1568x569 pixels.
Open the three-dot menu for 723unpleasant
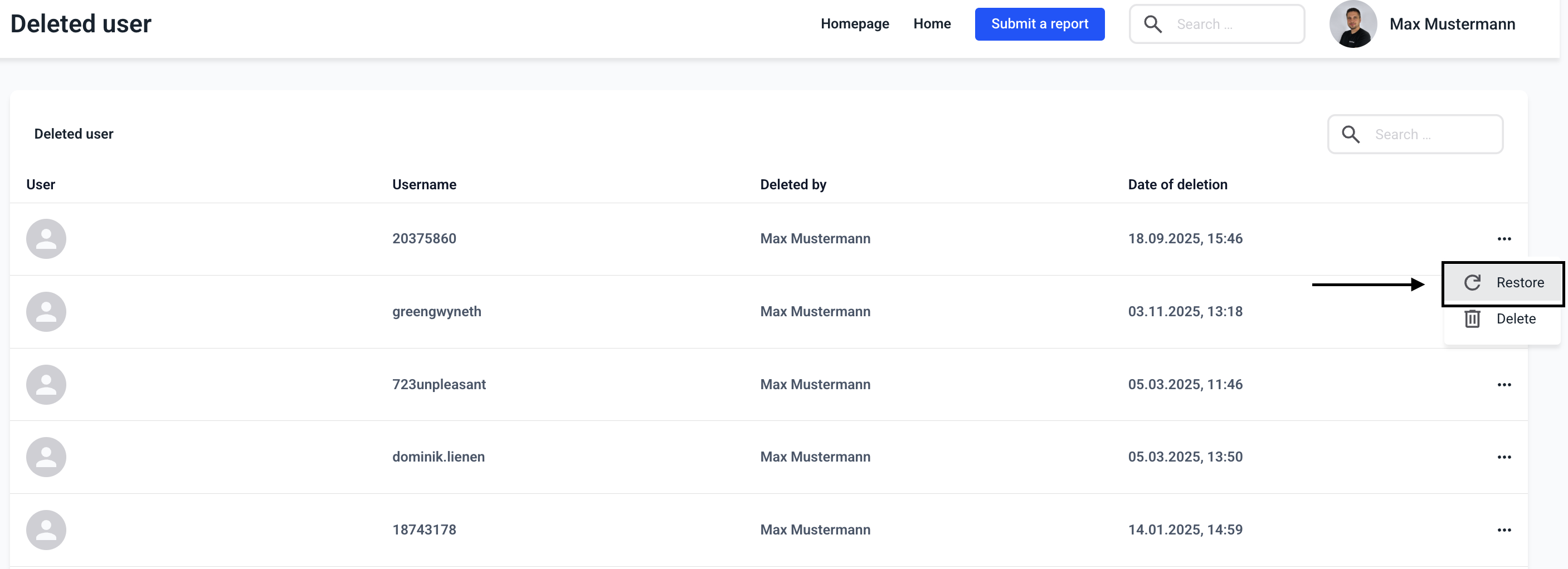(x=1503, y=385)
